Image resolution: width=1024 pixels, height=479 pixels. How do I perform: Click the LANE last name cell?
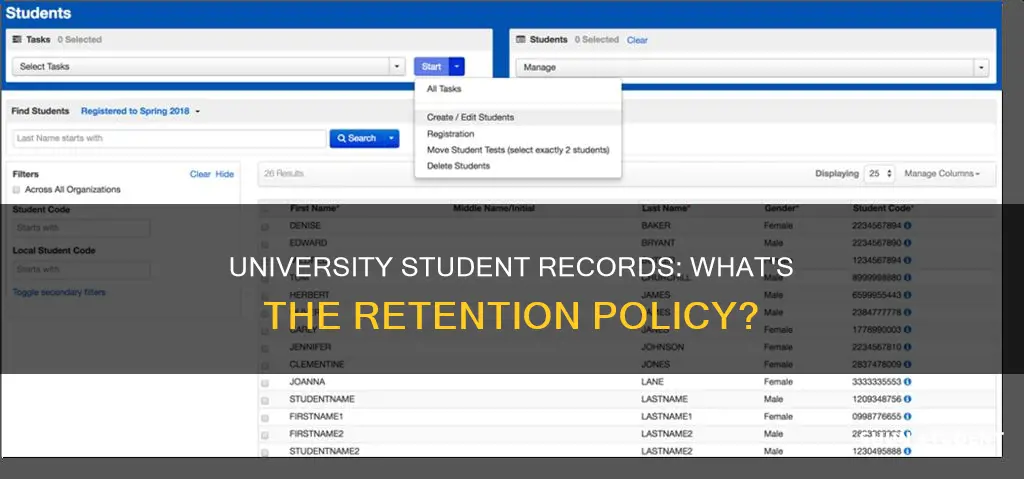tap(652, 382)
